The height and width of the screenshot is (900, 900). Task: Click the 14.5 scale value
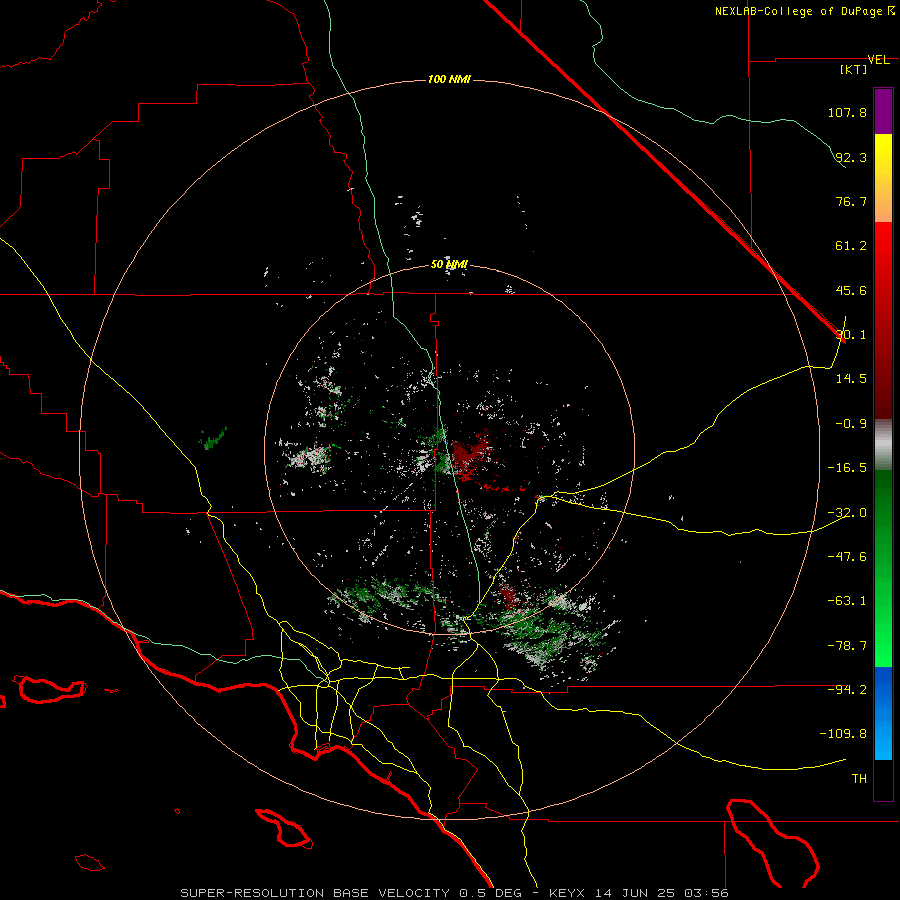point(851,379)
